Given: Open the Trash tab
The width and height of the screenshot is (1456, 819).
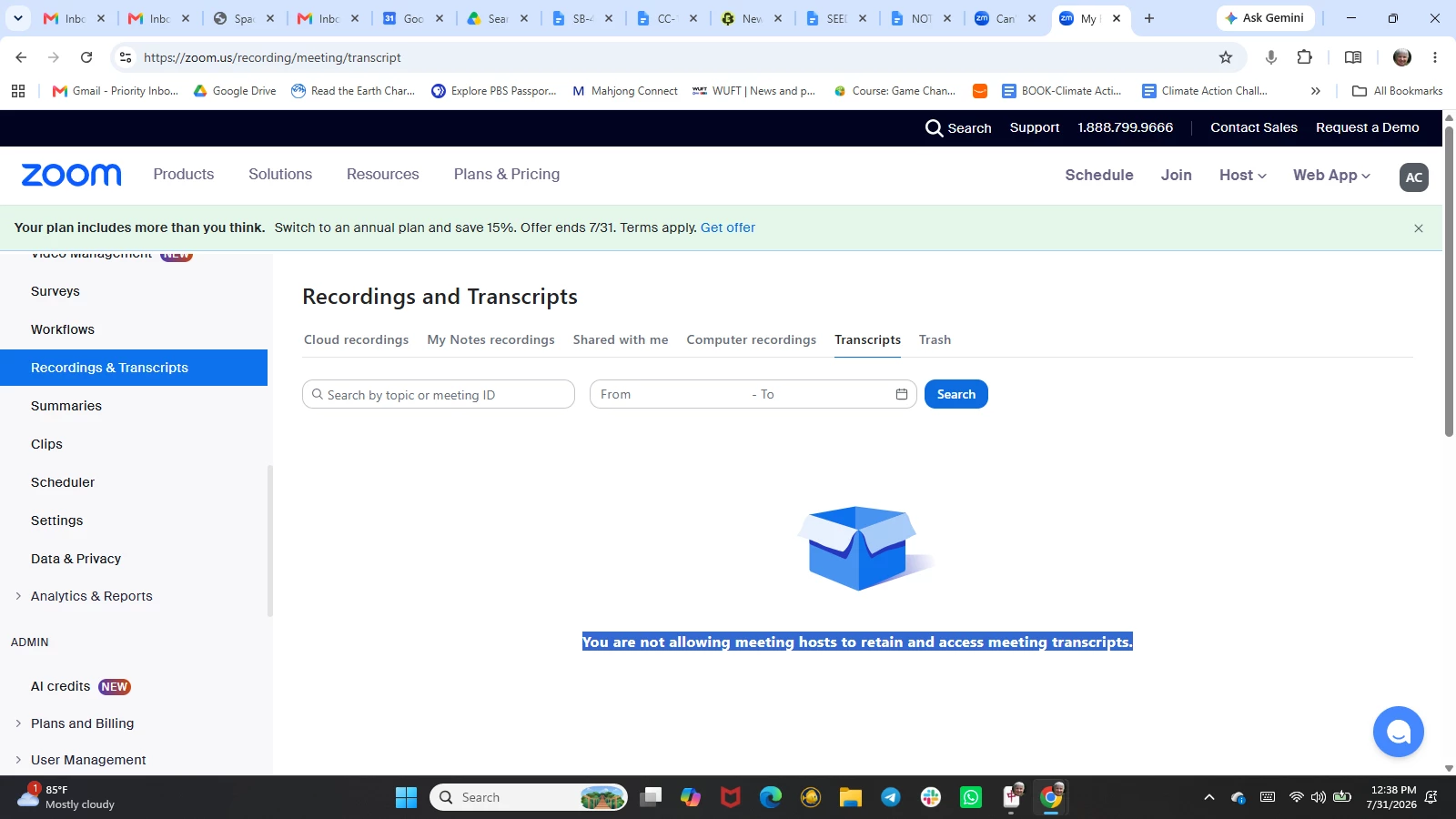Looking at the screenshot, I should pyautogui.click(x=935, y=339).
